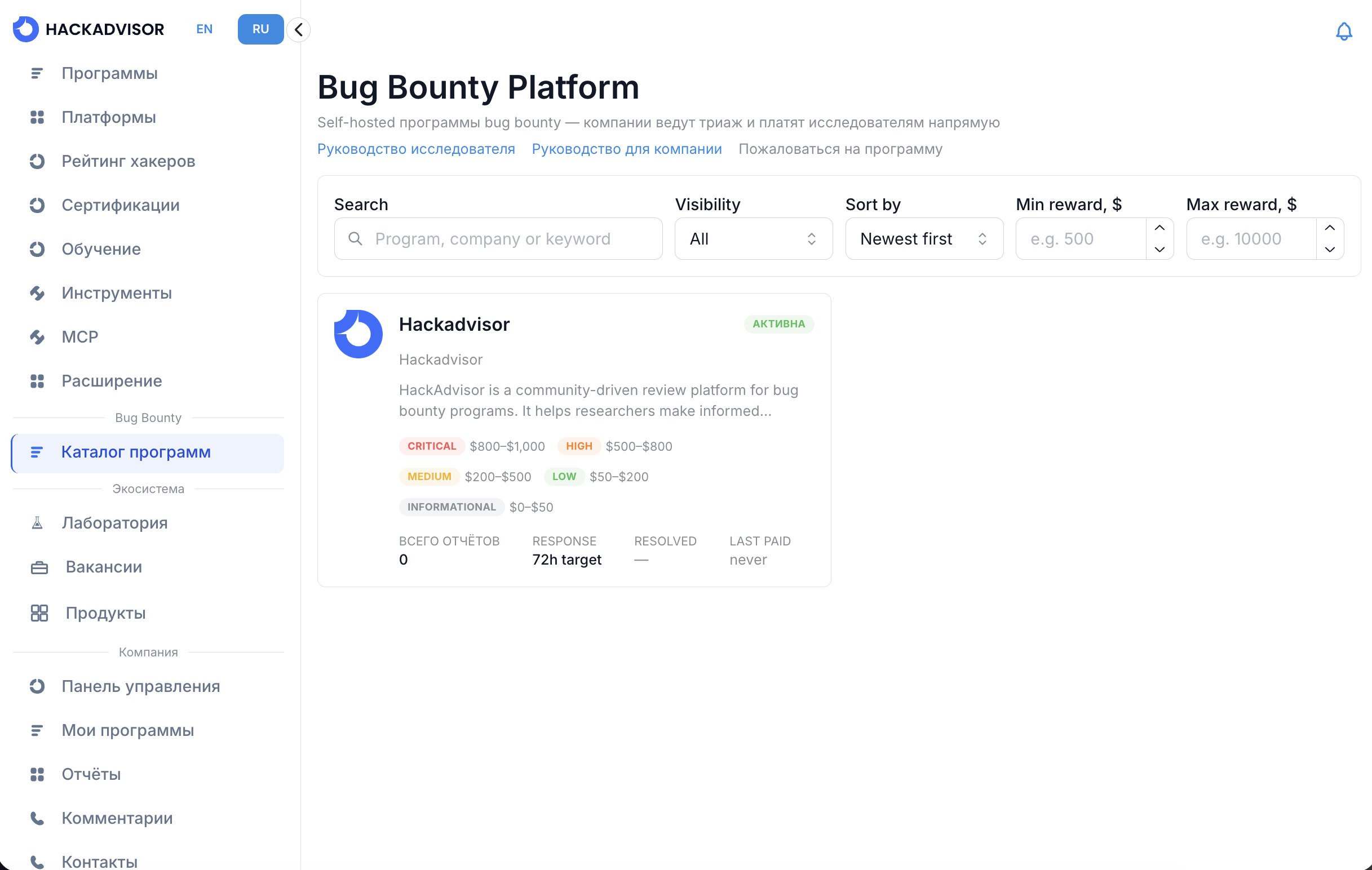Click the Сертификации icon

[x=37, y=205]
